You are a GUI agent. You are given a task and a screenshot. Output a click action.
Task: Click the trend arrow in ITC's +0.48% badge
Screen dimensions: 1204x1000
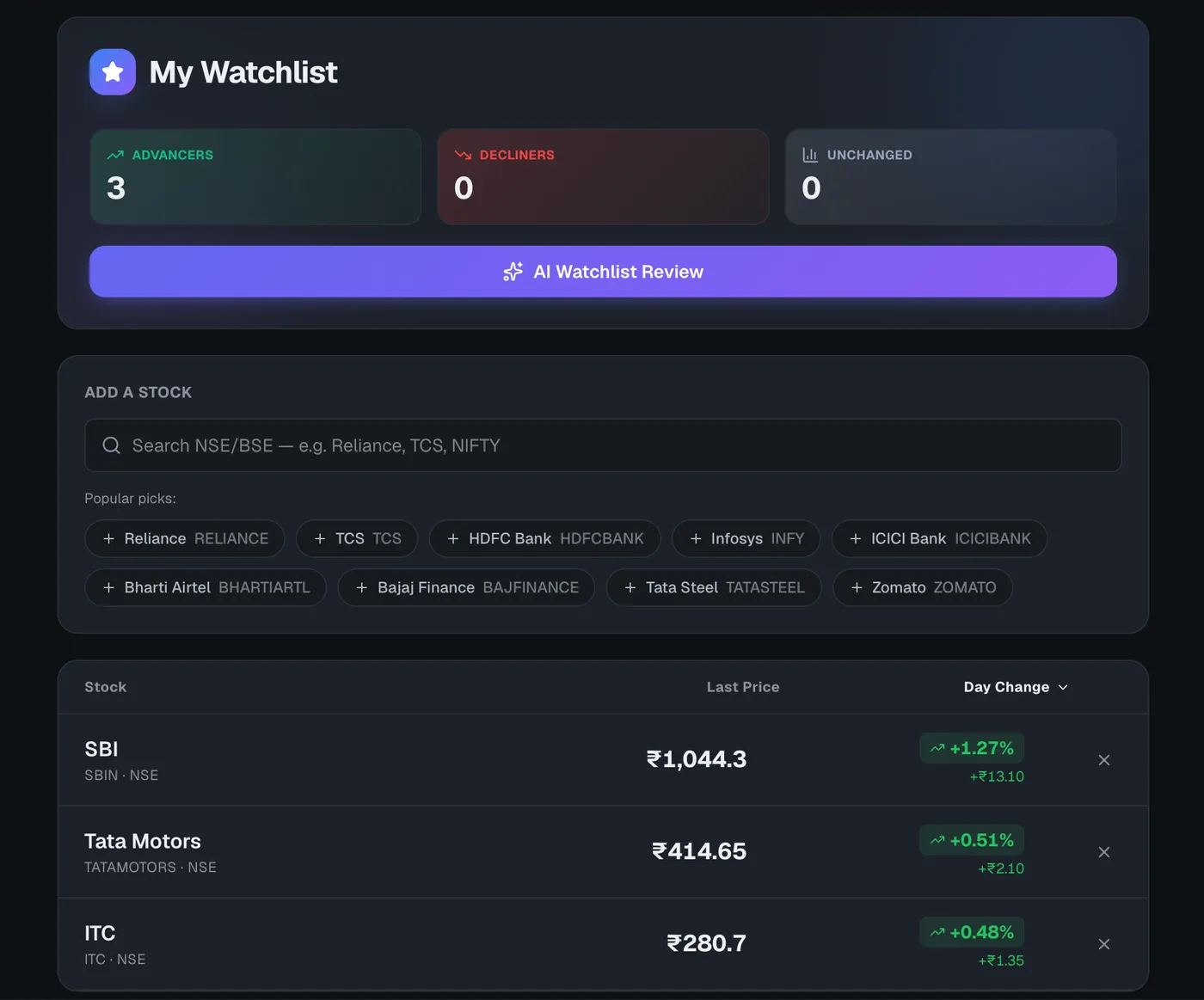pos(937,933)
